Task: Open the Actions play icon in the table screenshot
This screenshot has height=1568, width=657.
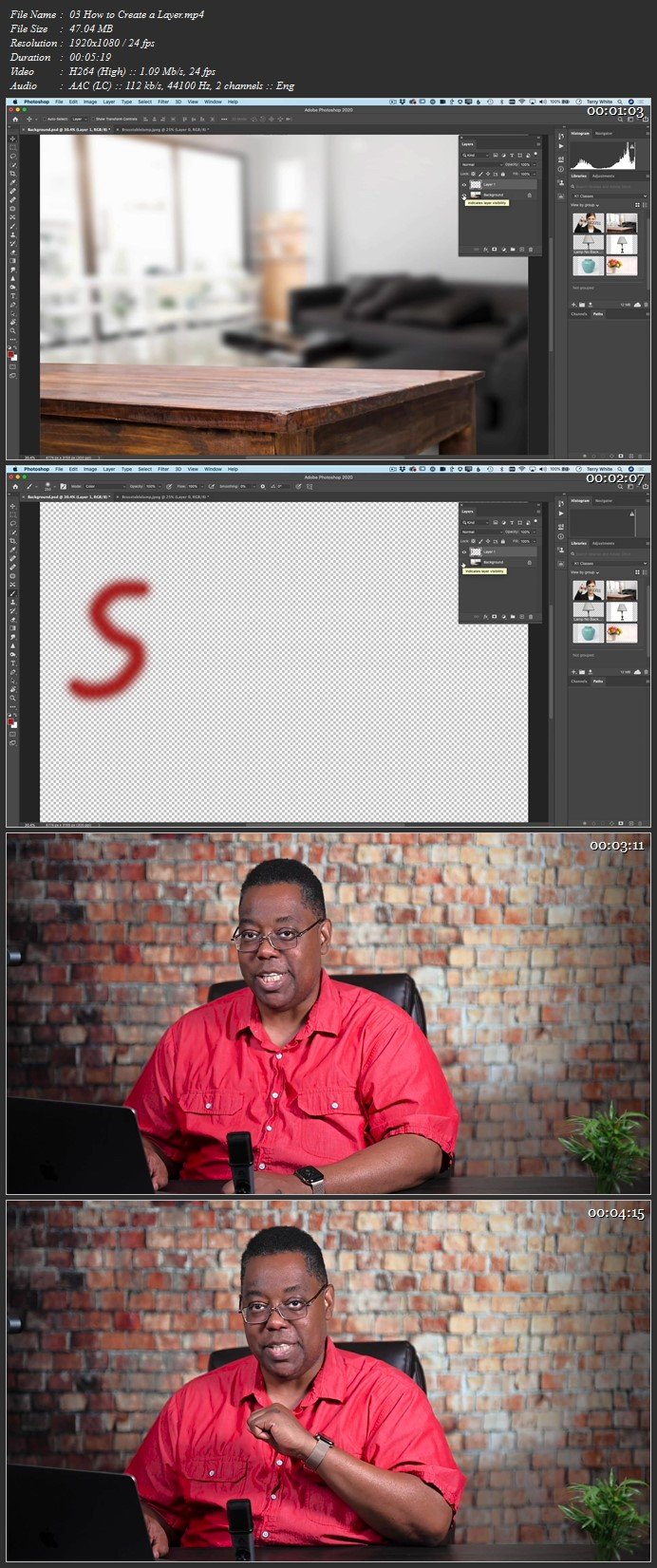Action: (561, 146)
